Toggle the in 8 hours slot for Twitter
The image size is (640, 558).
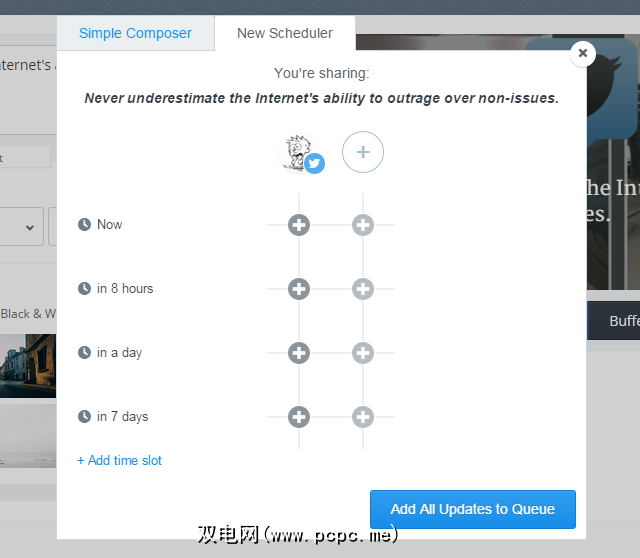[299, 289]
